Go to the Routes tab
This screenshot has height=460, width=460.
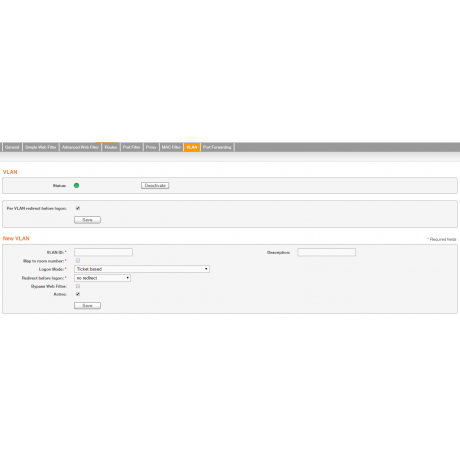coord(111,147)
